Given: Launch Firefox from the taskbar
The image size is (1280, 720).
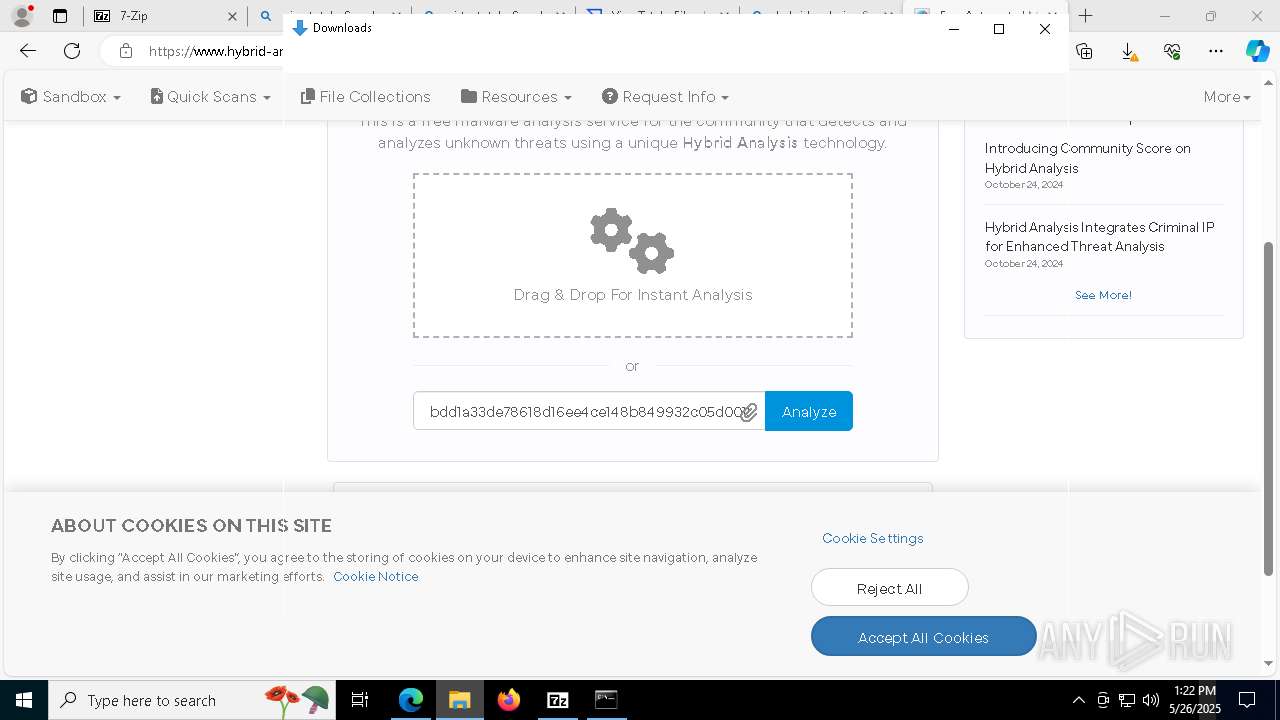Looking at the screenshot, I should coord(508,700).
